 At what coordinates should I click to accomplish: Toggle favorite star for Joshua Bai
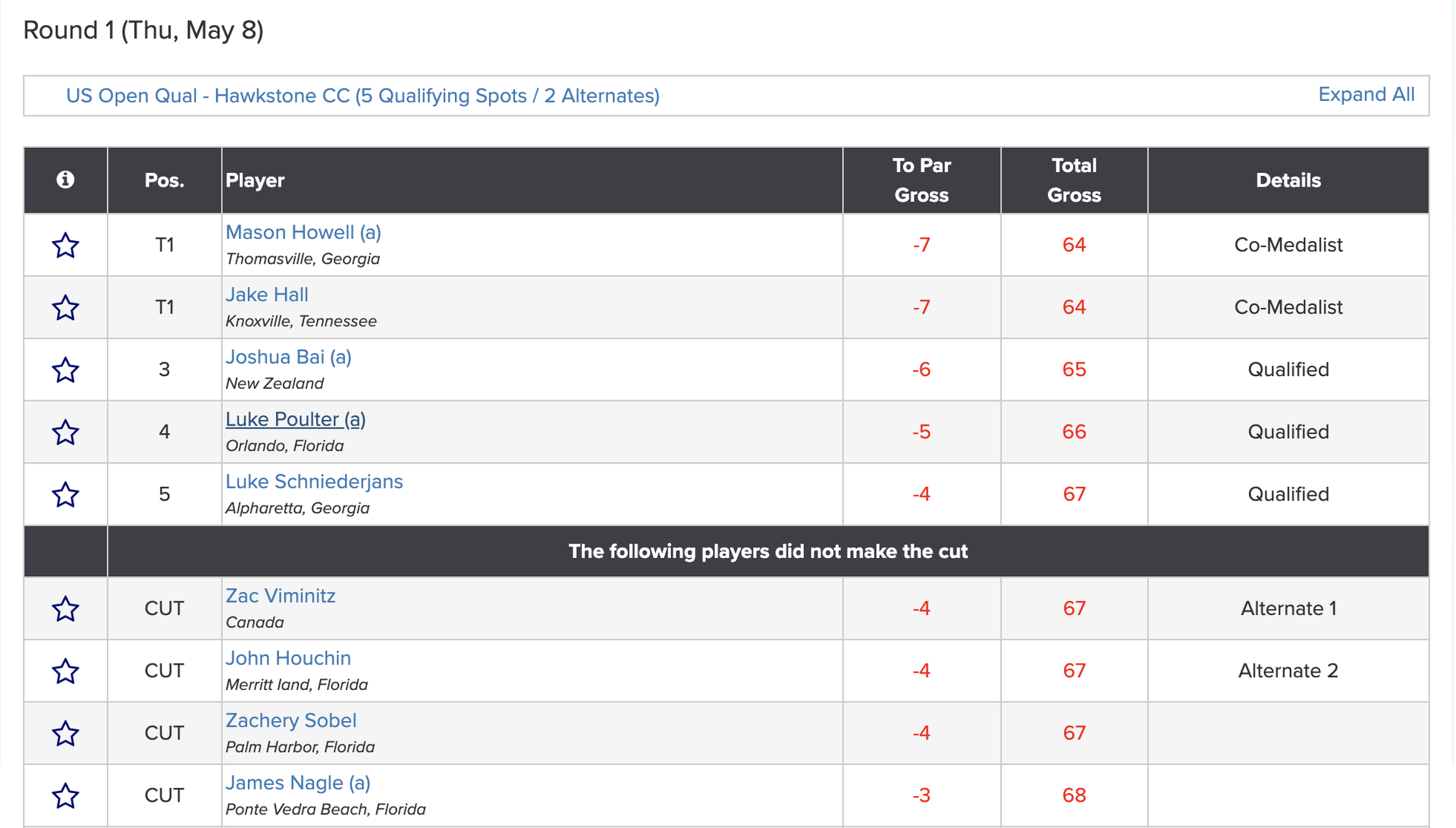(65, 370)
